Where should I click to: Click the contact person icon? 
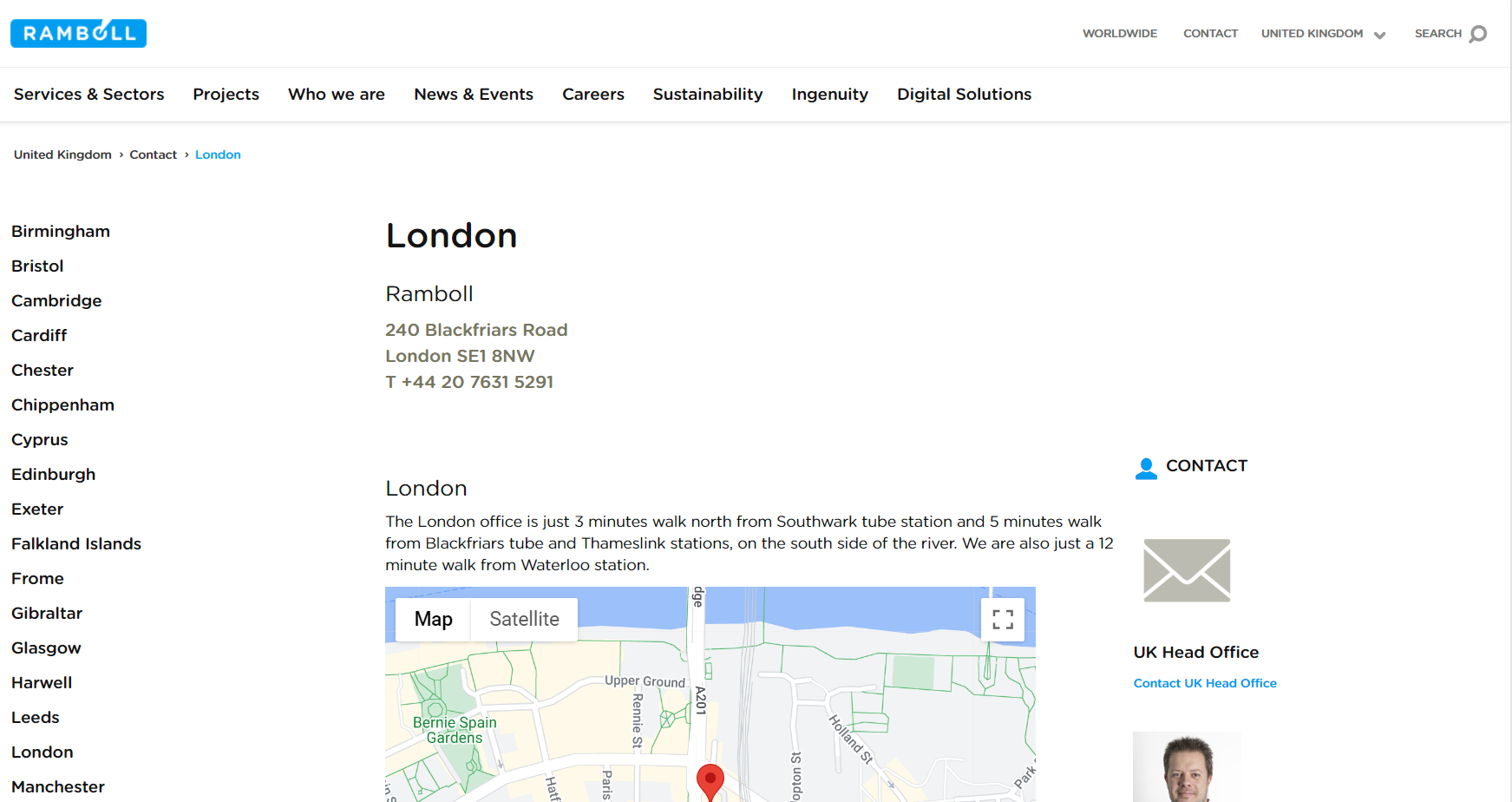coord(1146,469)
